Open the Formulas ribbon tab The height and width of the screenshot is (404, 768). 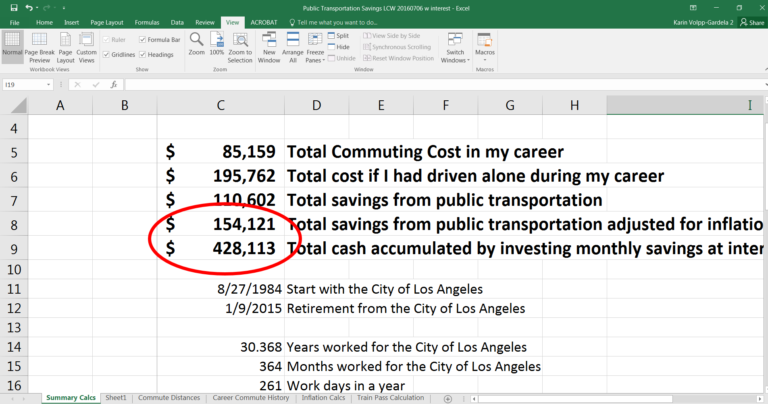coord(147,23)
